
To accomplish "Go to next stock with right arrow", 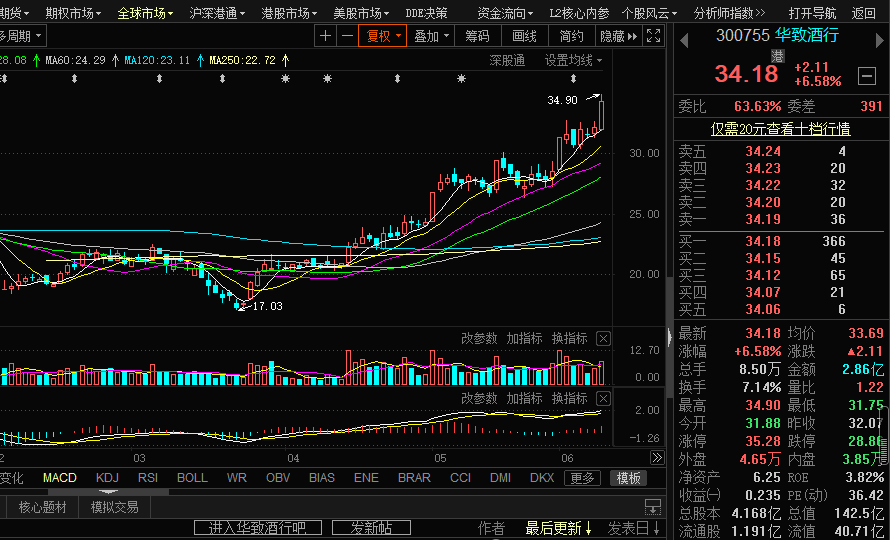I will pos(880,40).
